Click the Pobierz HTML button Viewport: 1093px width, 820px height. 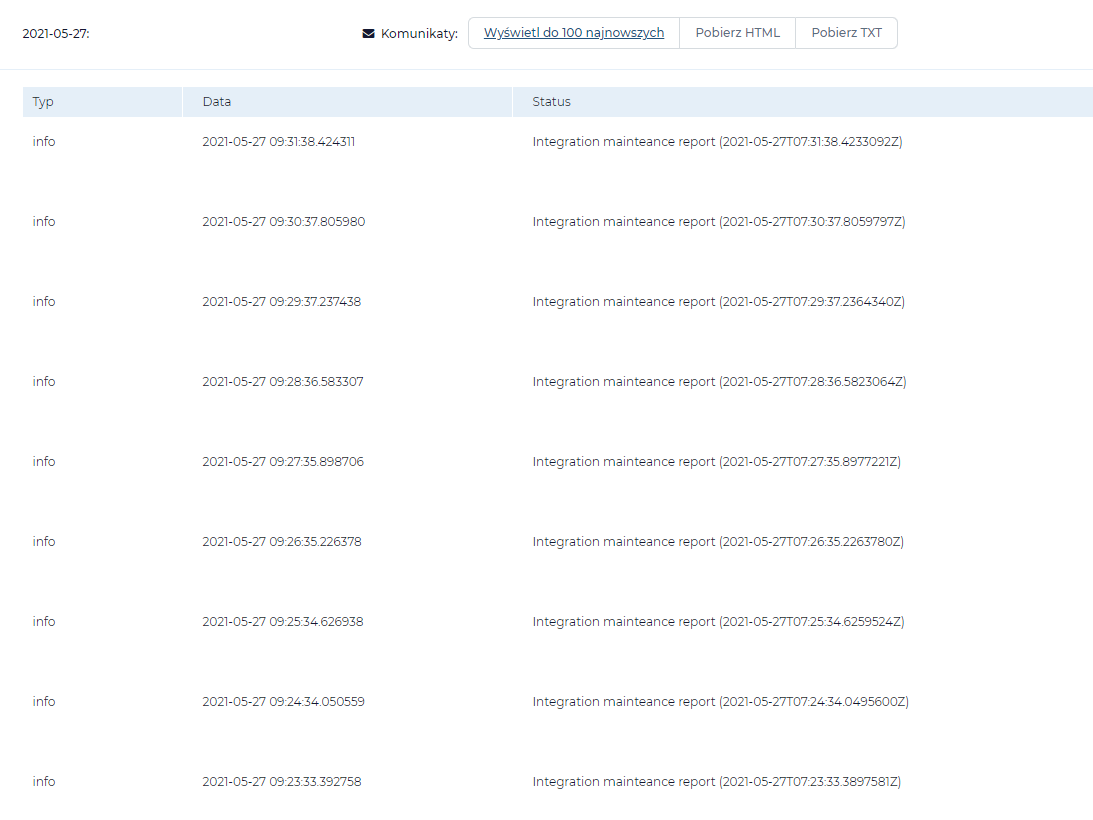[737, 33]
